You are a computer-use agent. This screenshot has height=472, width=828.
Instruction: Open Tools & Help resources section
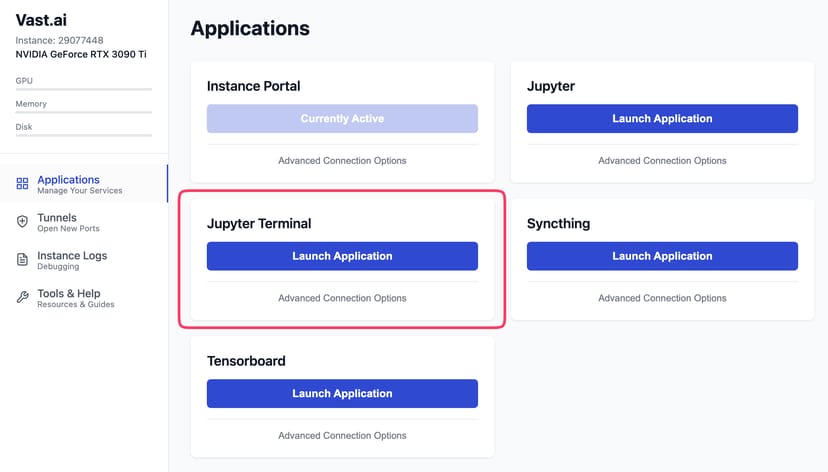(x=69, y=294)
